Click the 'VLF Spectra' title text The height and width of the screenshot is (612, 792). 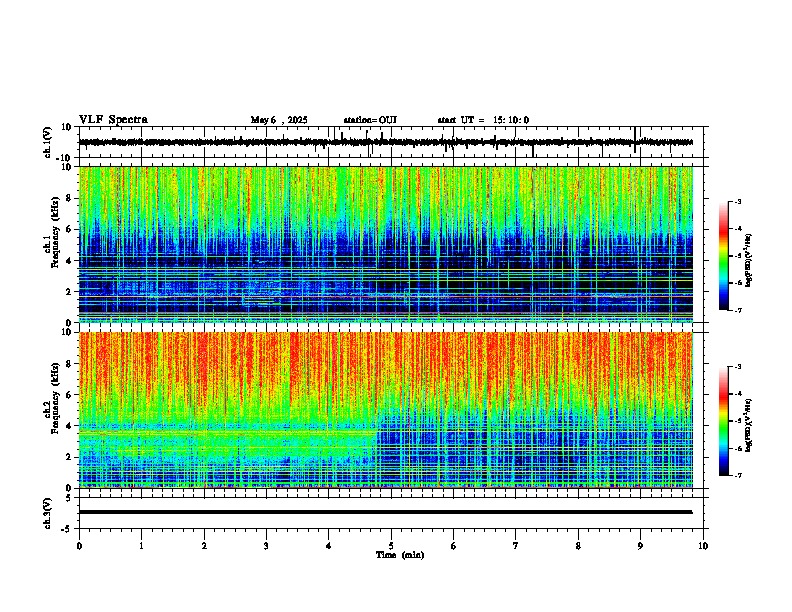click(113, 120)
